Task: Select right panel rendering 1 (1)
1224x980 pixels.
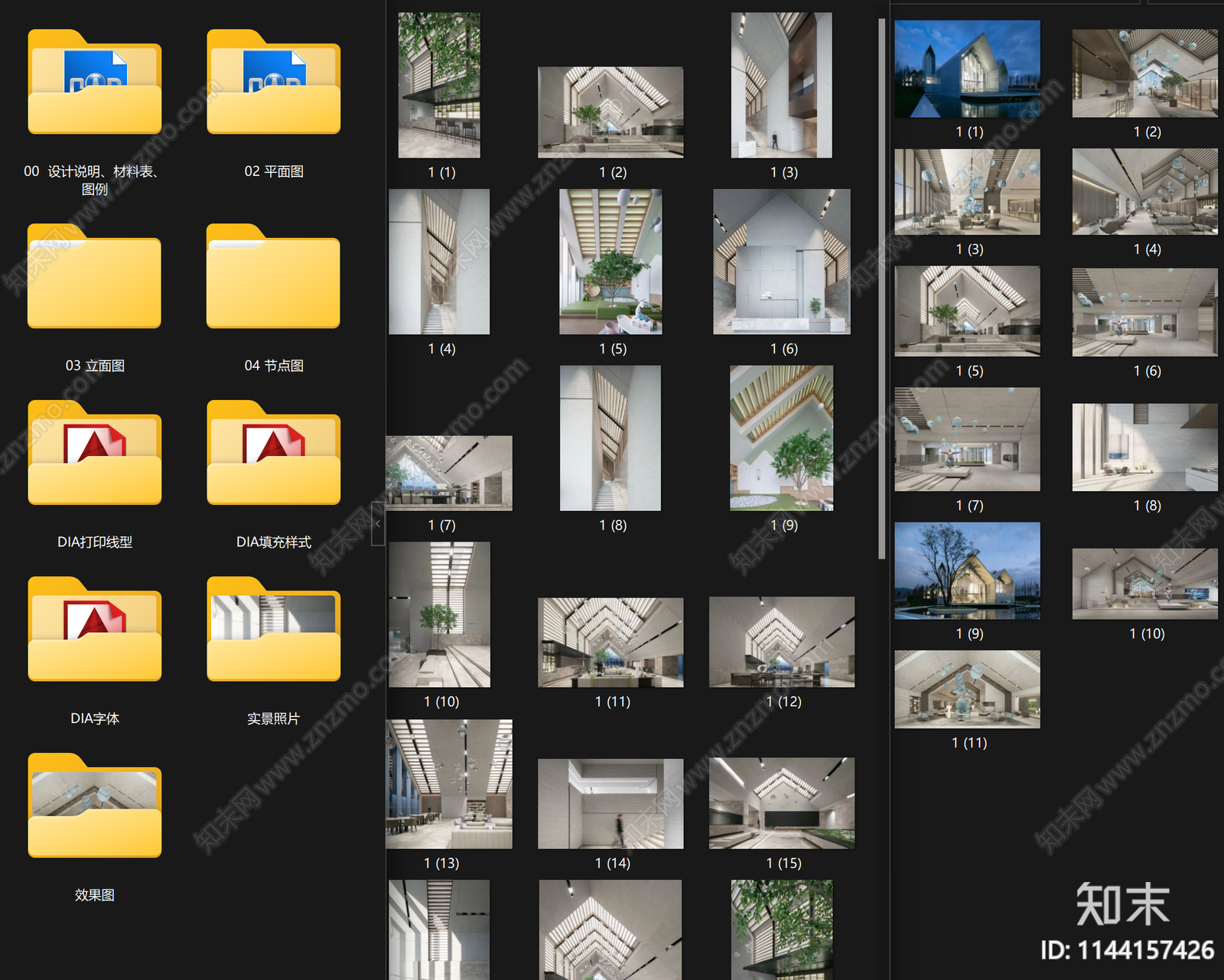Action: (967, 69)
